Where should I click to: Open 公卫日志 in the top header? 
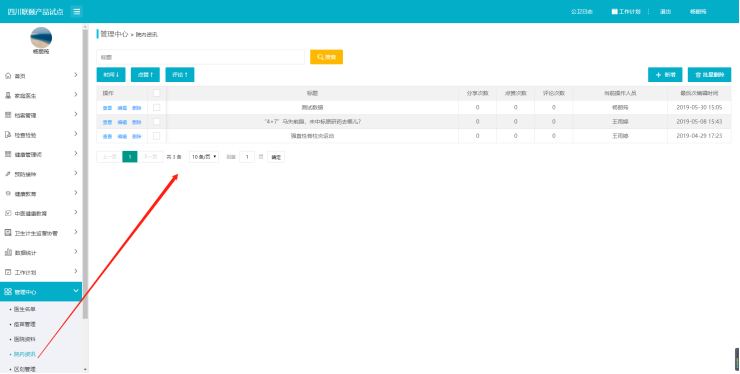(x=582, y=12)
